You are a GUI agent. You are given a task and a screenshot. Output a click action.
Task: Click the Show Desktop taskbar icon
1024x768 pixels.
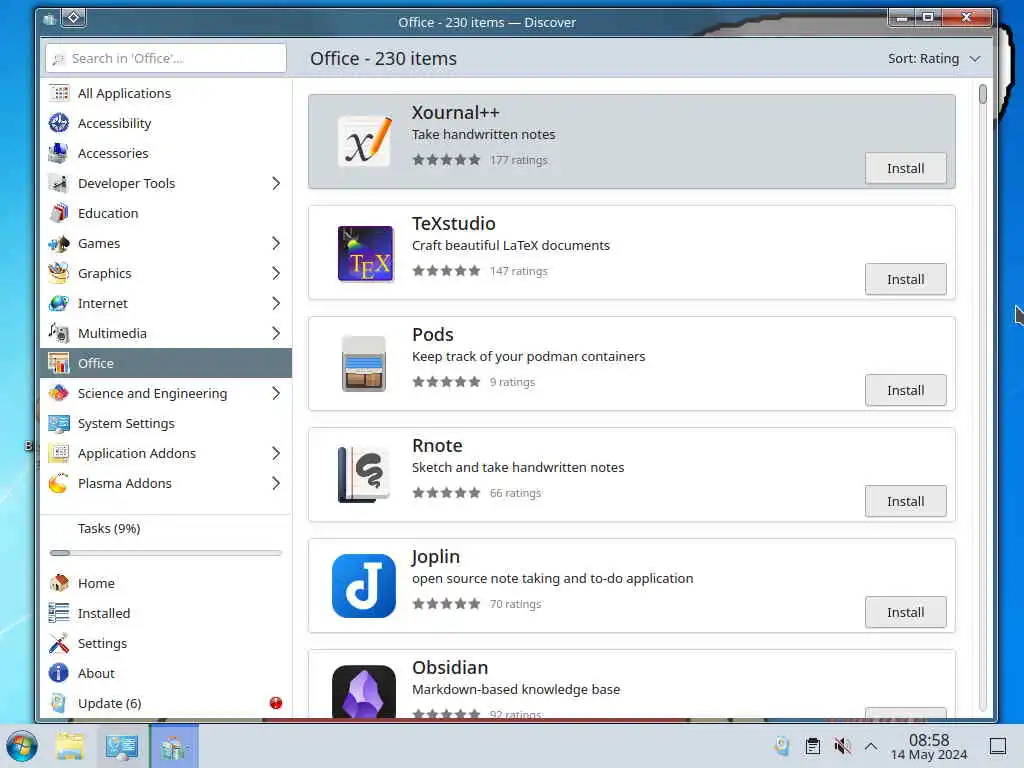pyautogui.click(x=998, y=746)
